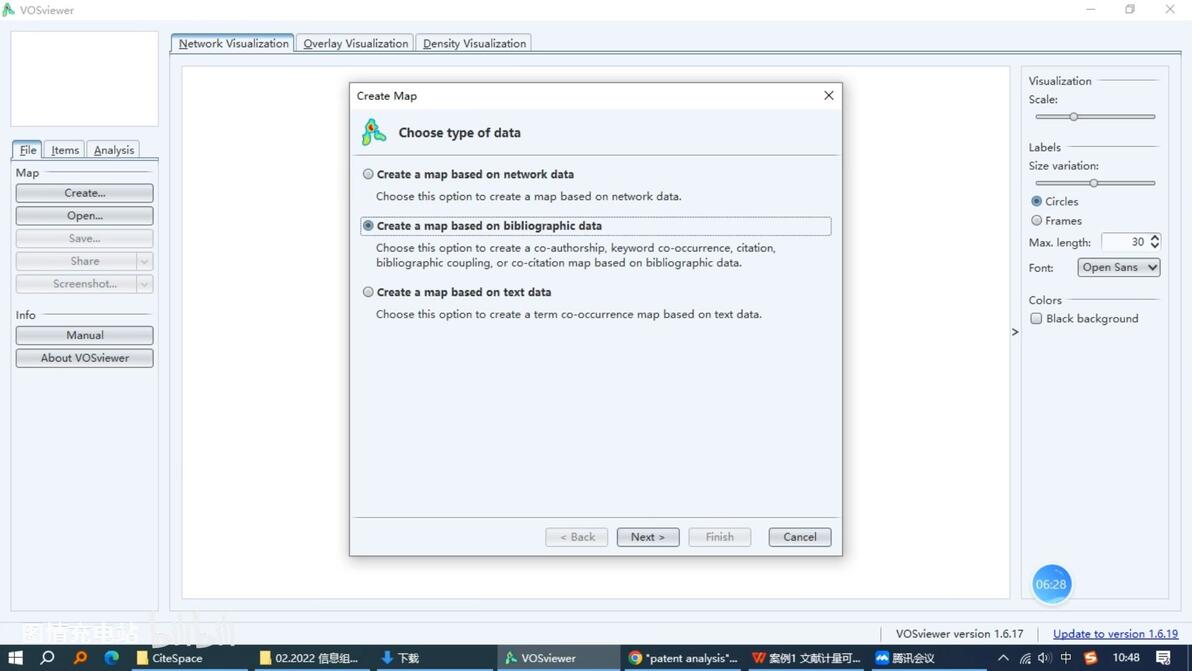Open the Chrome patent analysis window

(x=684, y=658)
